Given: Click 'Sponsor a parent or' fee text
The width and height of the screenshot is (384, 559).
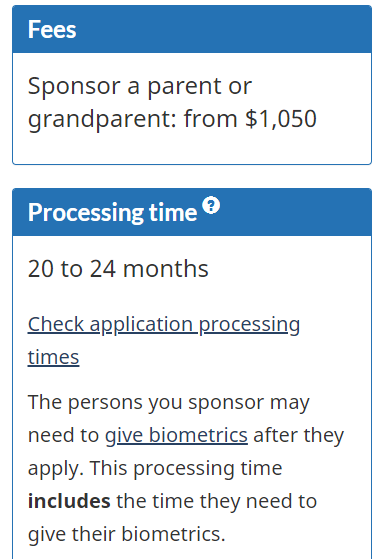Looking at the screenshot, I should (x=140, y=87).
